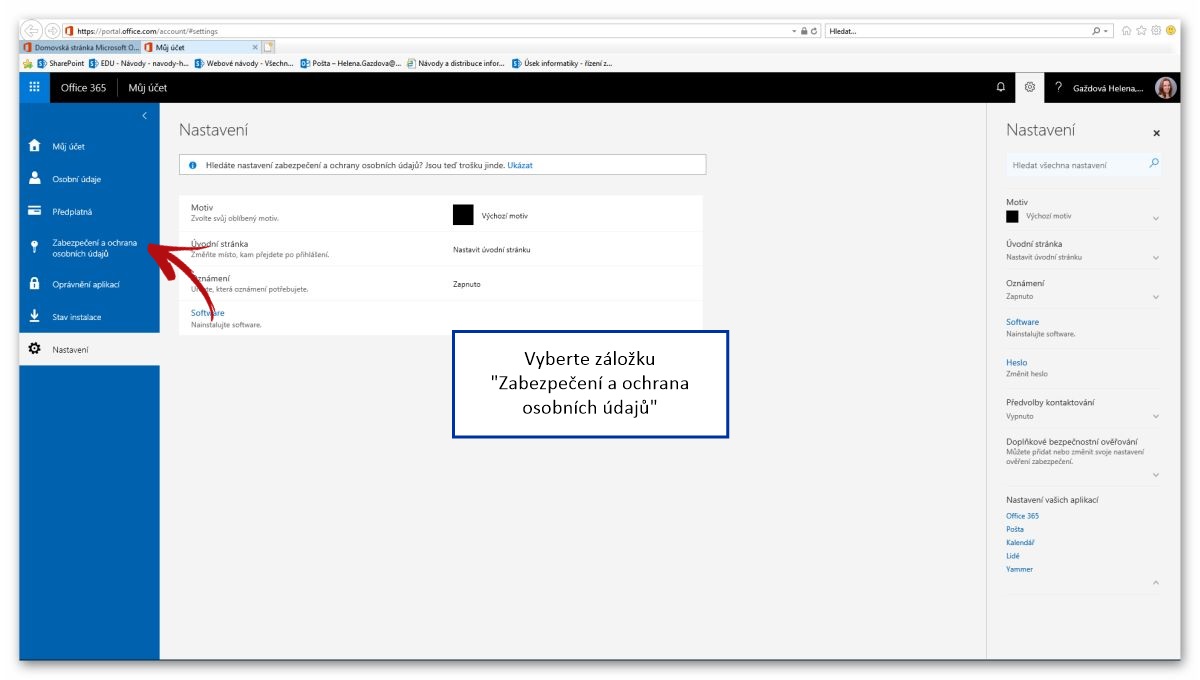Click Software link in side panel
Viewport: 1200px width, 680px height.
click(x=1022, y=322)
